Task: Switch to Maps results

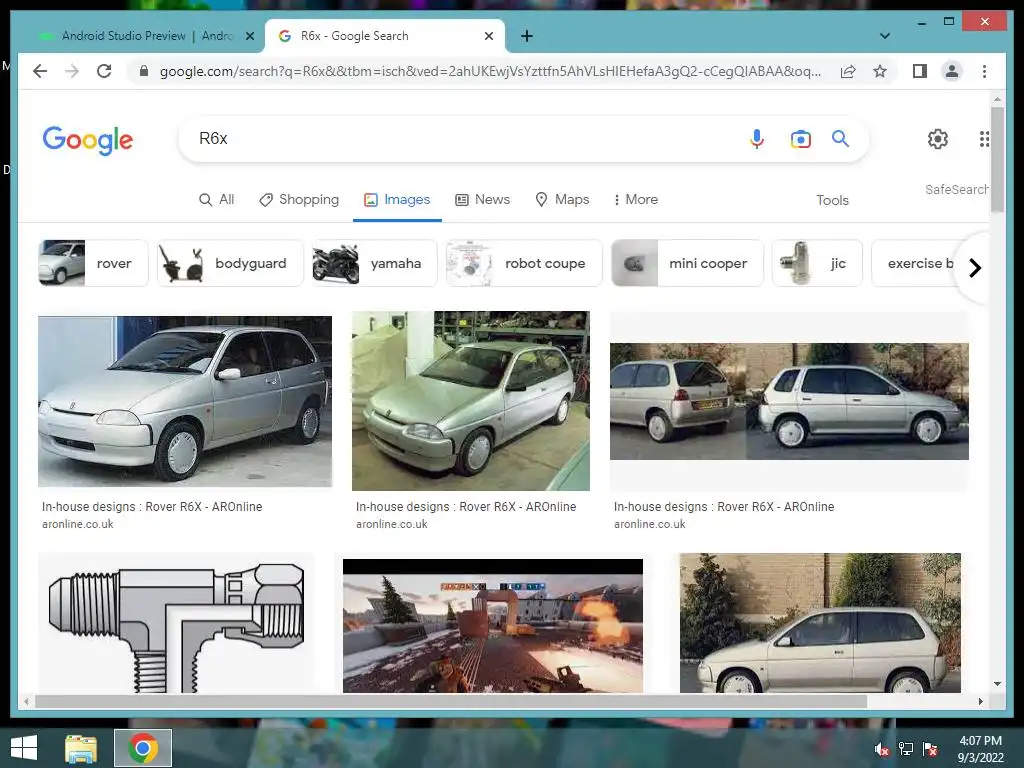Action: [562, 199]
